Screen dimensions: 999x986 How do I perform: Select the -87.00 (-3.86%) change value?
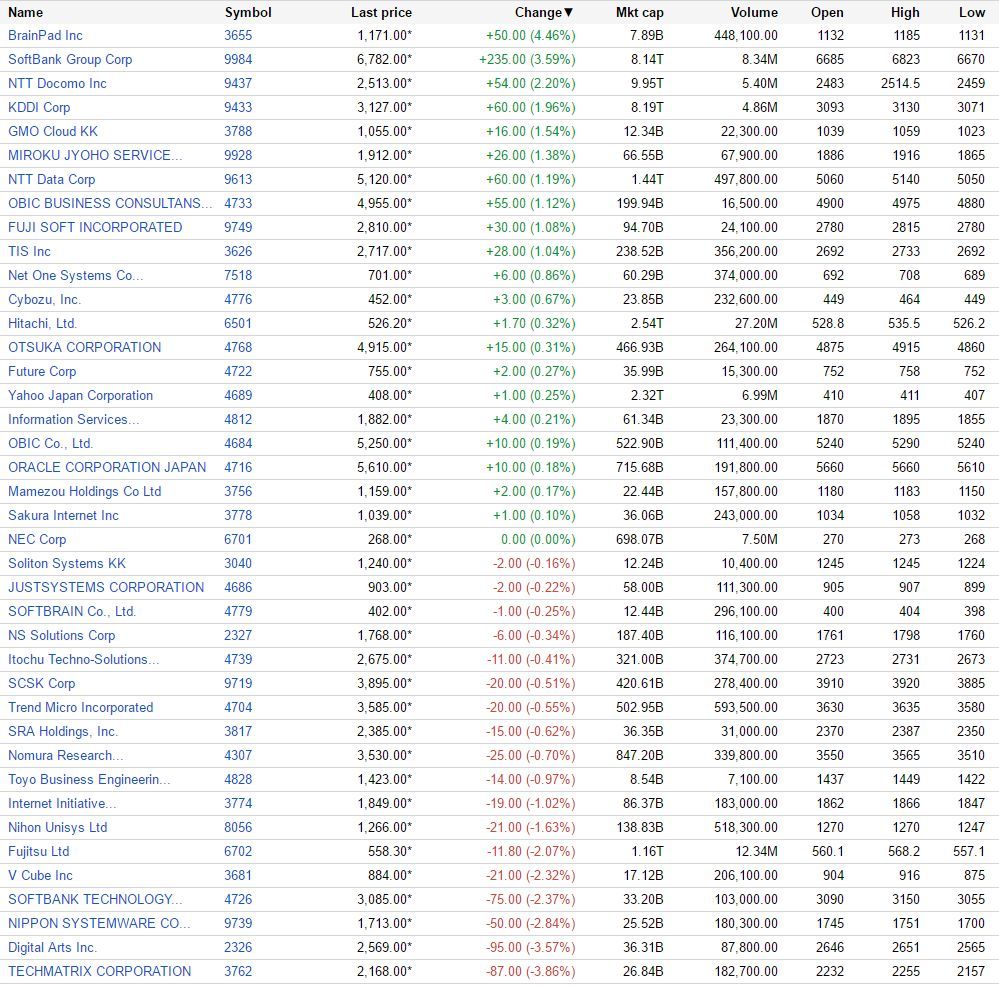(531, 971)
